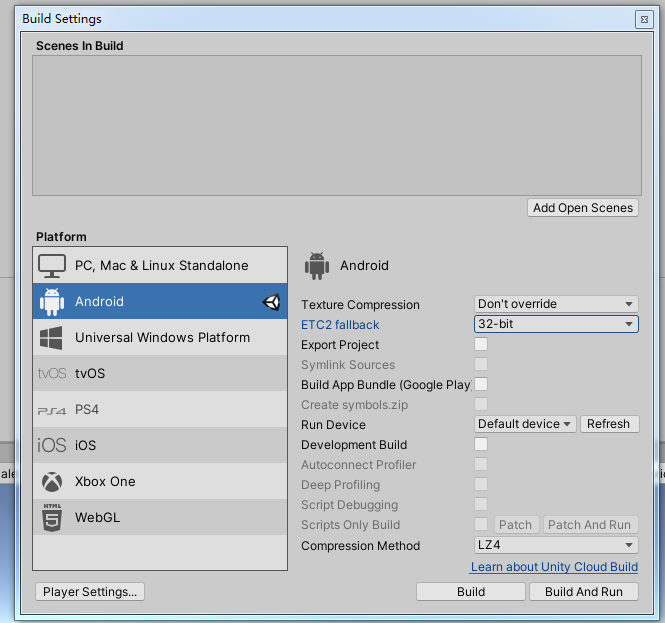Toggle the Scripts Only Build checkbox
This screenshot has height=623, width=665.
click(x=481, y=524)
